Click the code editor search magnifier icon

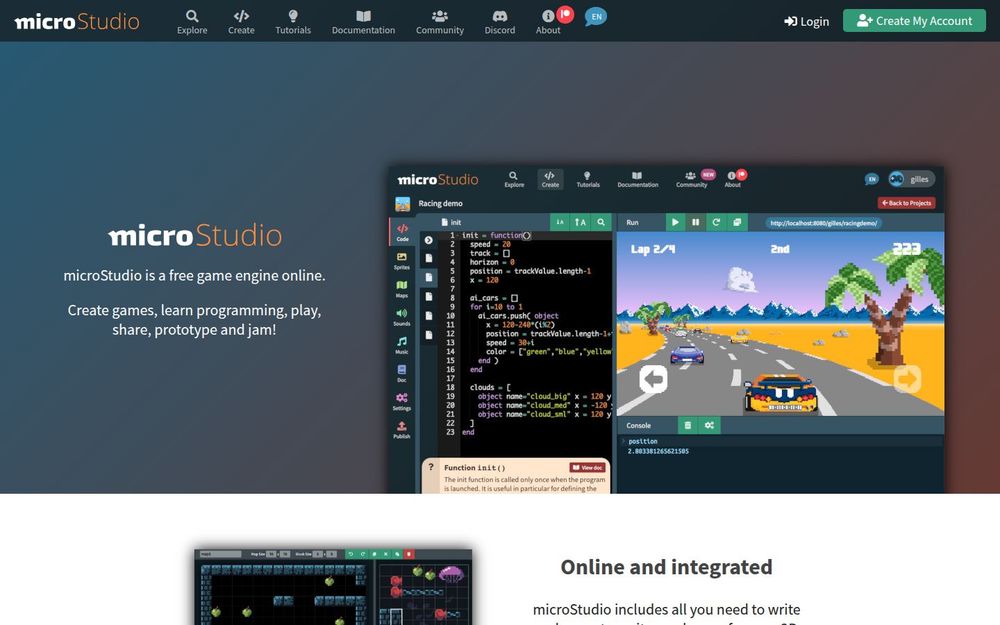601,222
